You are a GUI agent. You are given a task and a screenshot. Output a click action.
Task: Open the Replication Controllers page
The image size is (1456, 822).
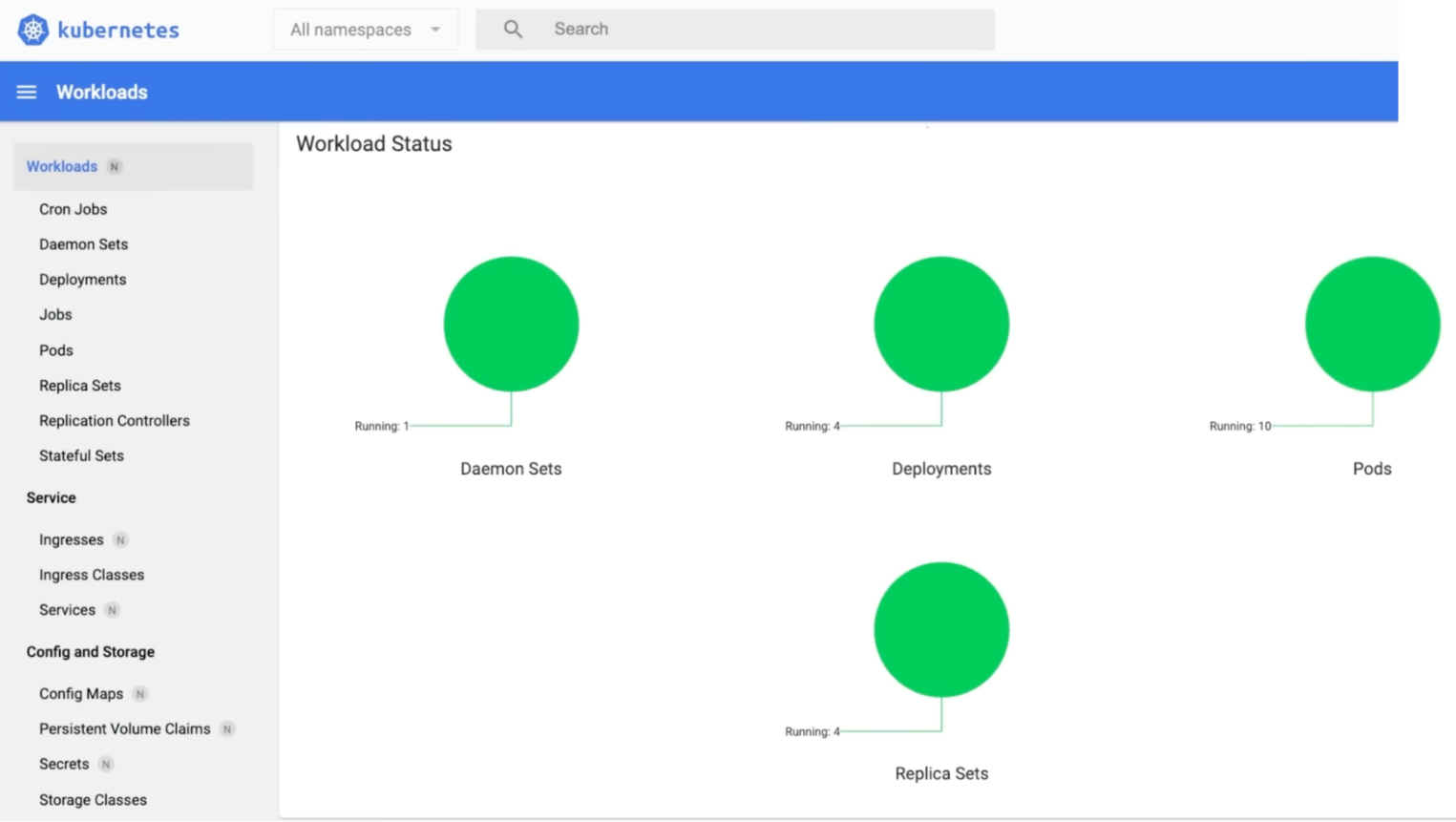click(115, 420)
